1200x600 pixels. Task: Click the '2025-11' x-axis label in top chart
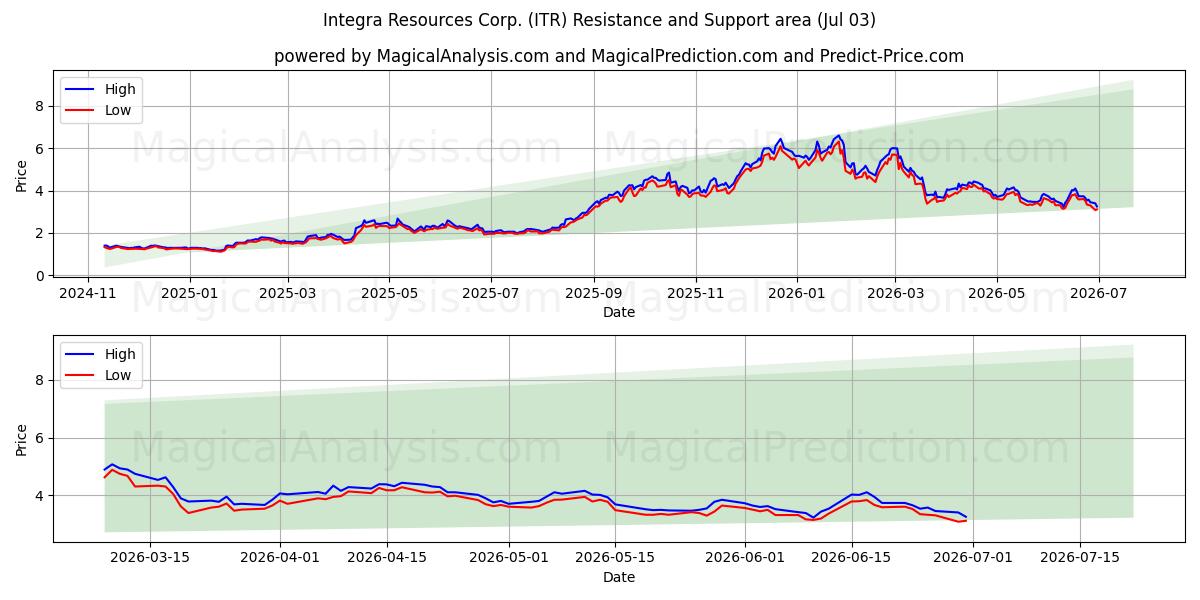coord(695,294)
